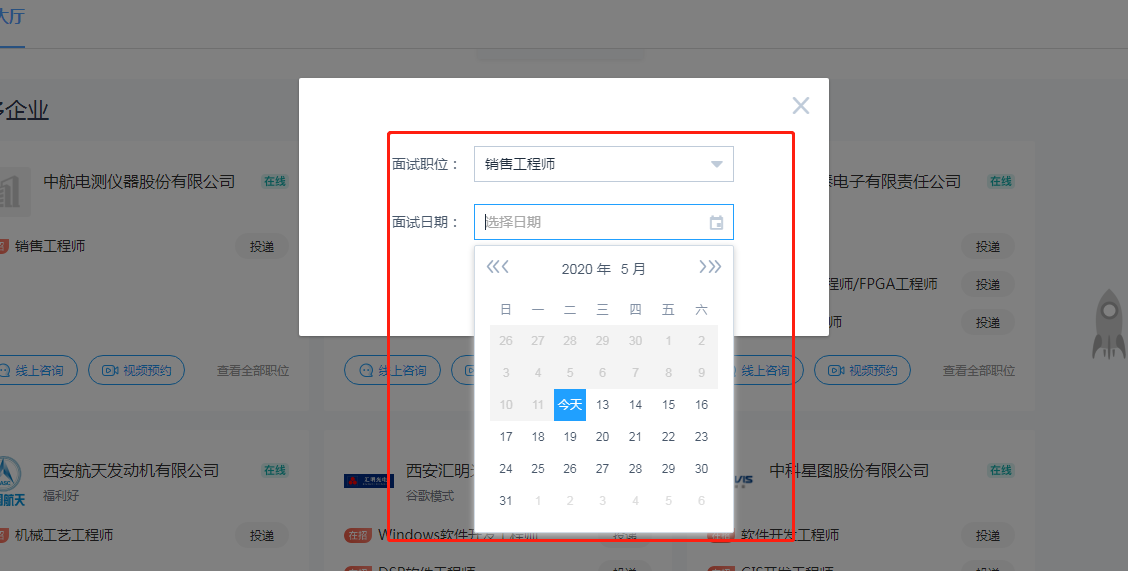This screenshot has height=571, width=1128.
Task: Pick May 28 in the calendar
Action: pos(635,469)
